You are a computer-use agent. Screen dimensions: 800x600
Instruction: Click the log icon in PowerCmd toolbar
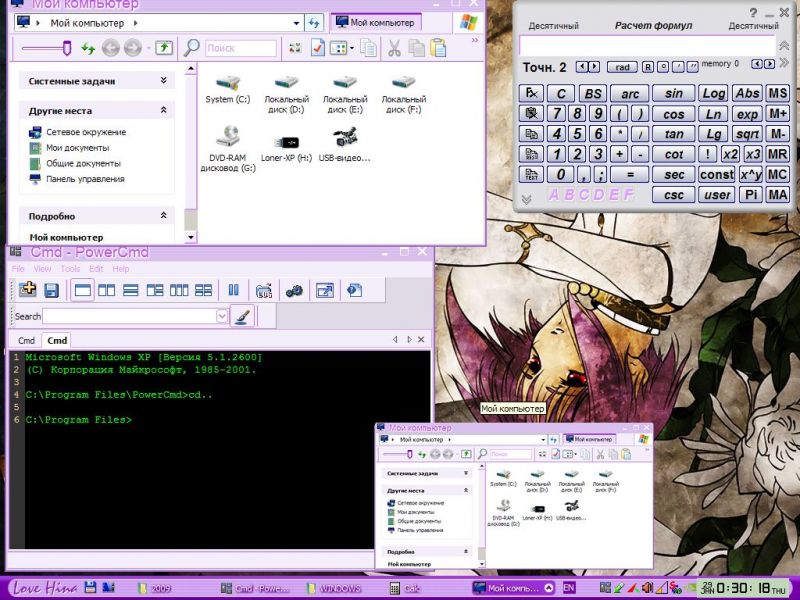pyautogui.click(x=264, y=290)
